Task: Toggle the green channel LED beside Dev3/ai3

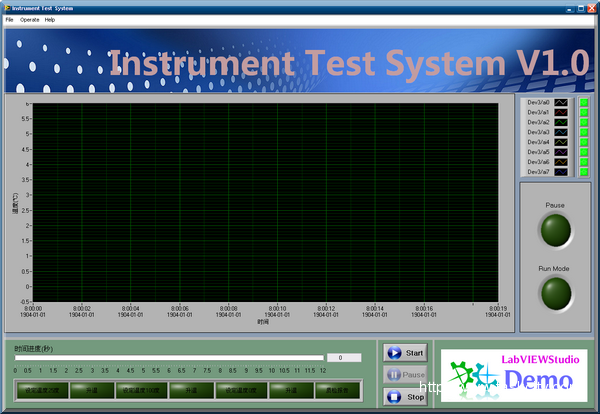Action: click(x=584, y=132)
